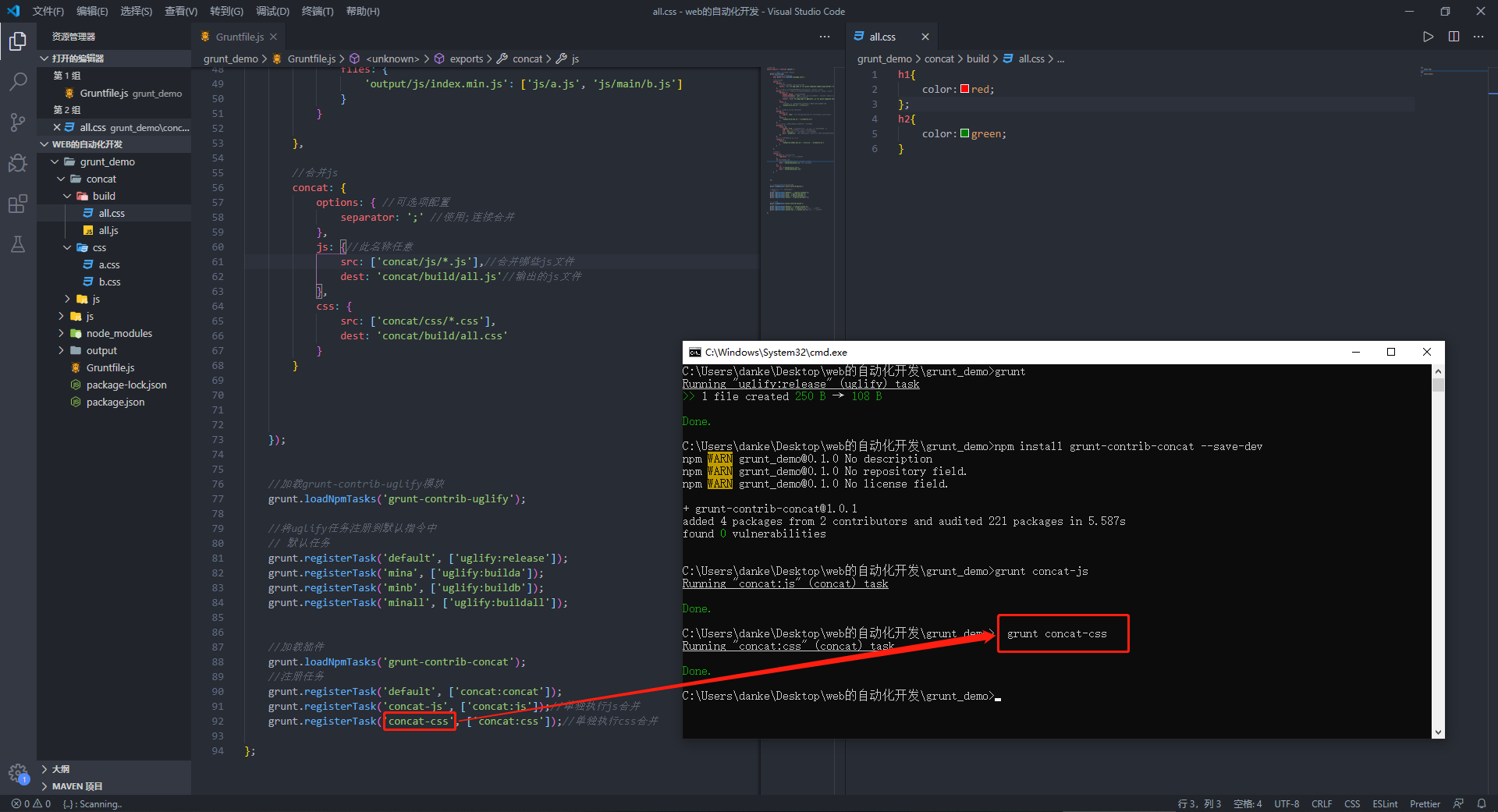Split the all.css editor
Screen dimensions: 1498x812
(x=1454, y=37)
